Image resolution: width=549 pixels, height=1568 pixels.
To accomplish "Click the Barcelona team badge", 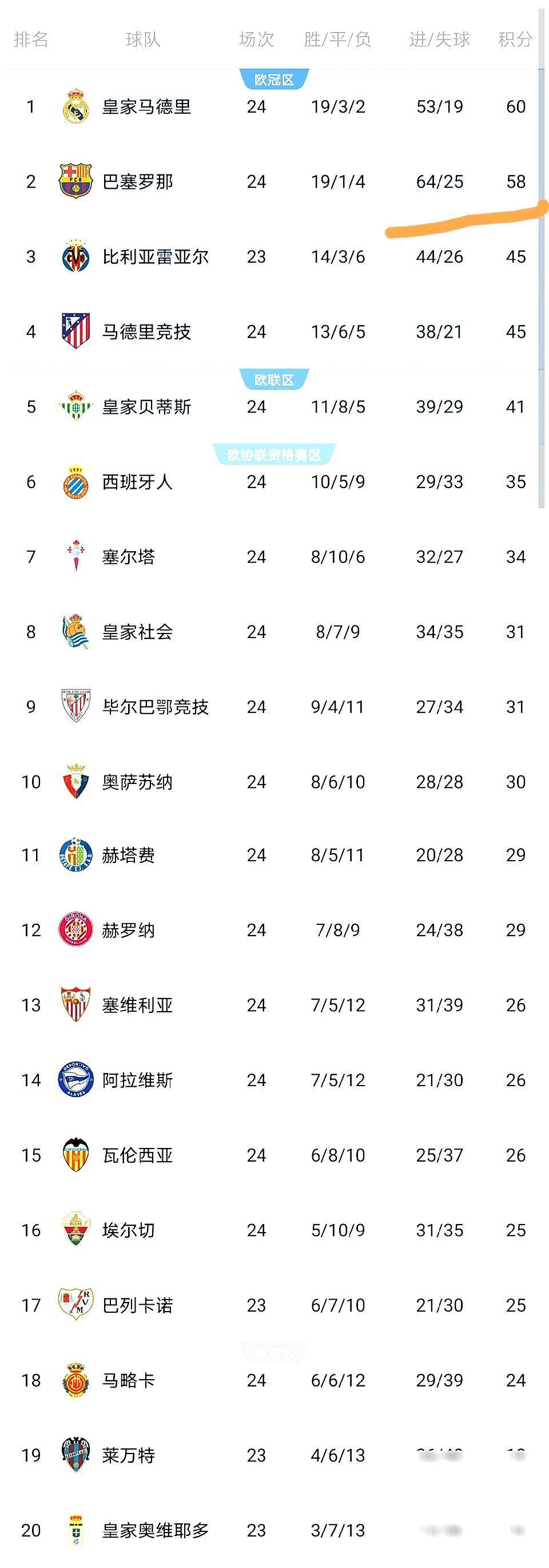I will tap(76, 181).
